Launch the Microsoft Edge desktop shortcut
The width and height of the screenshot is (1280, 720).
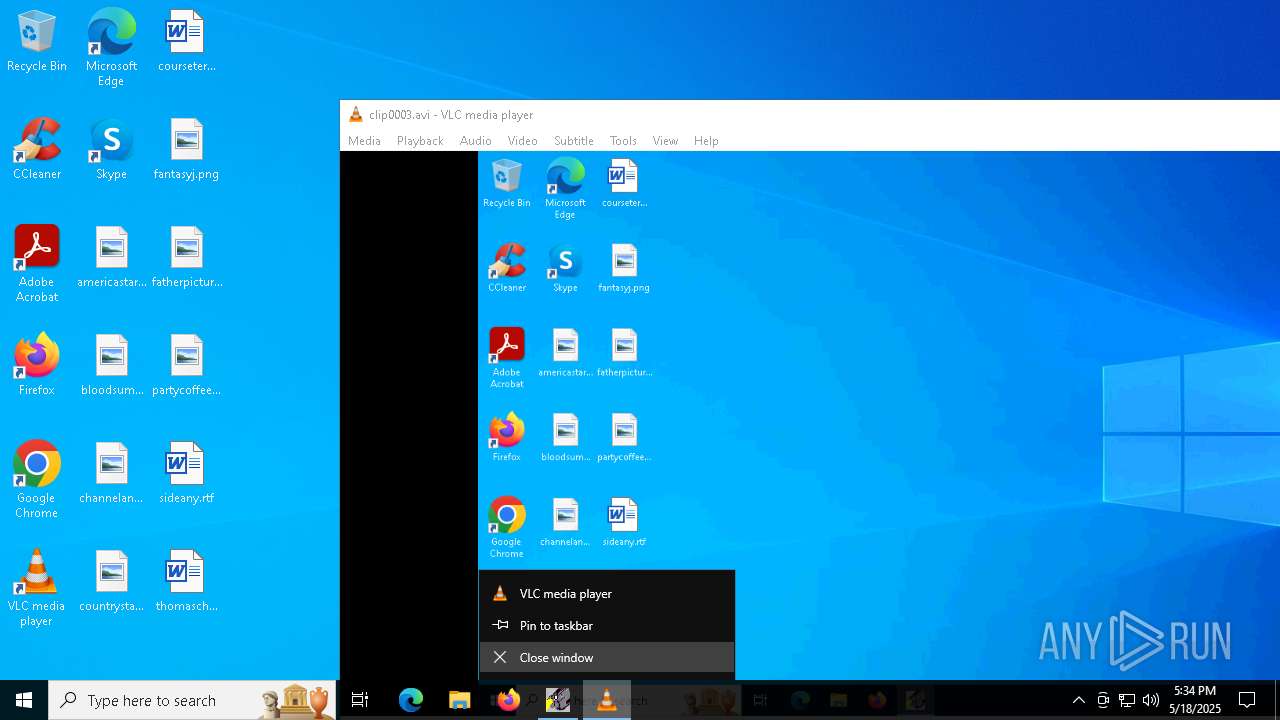pos(111,48)
